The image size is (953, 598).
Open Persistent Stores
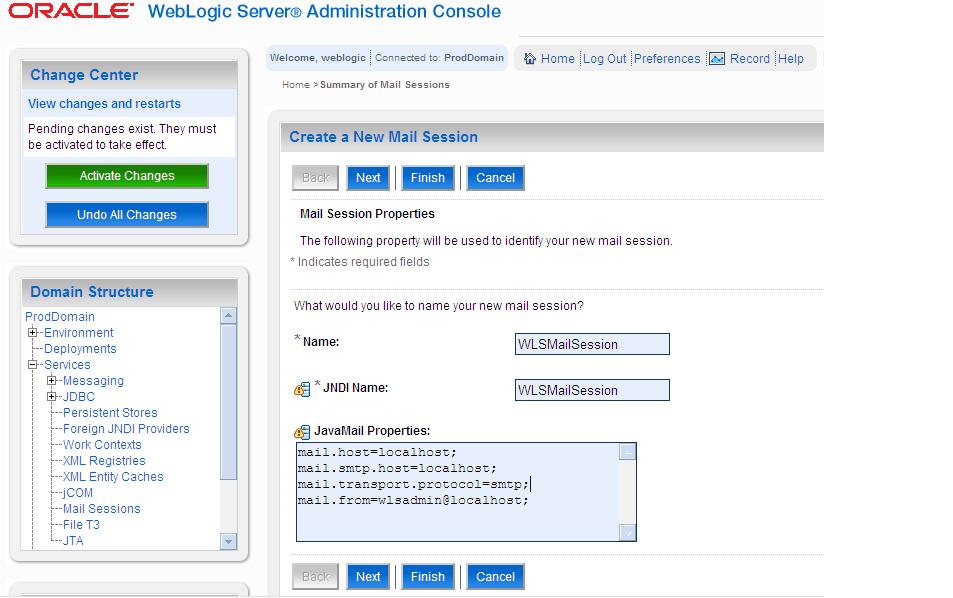(110, 413)
